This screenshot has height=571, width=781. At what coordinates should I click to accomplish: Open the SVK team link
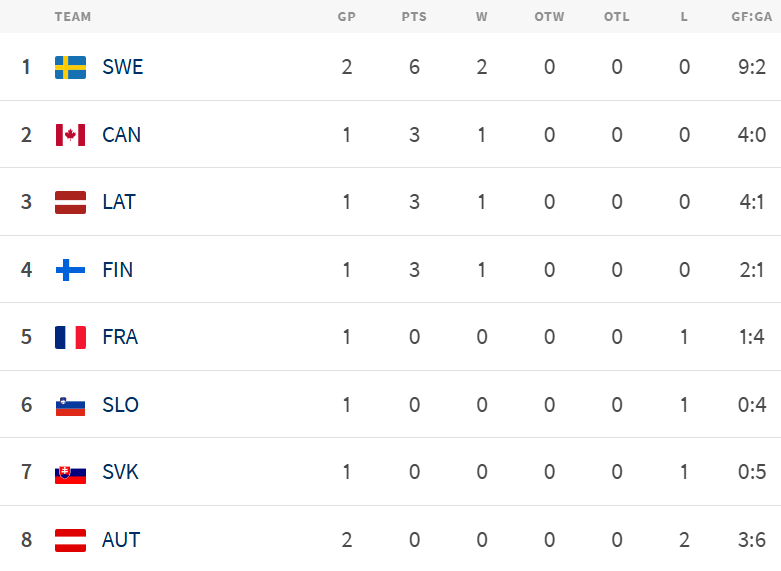tap(120, 472)
